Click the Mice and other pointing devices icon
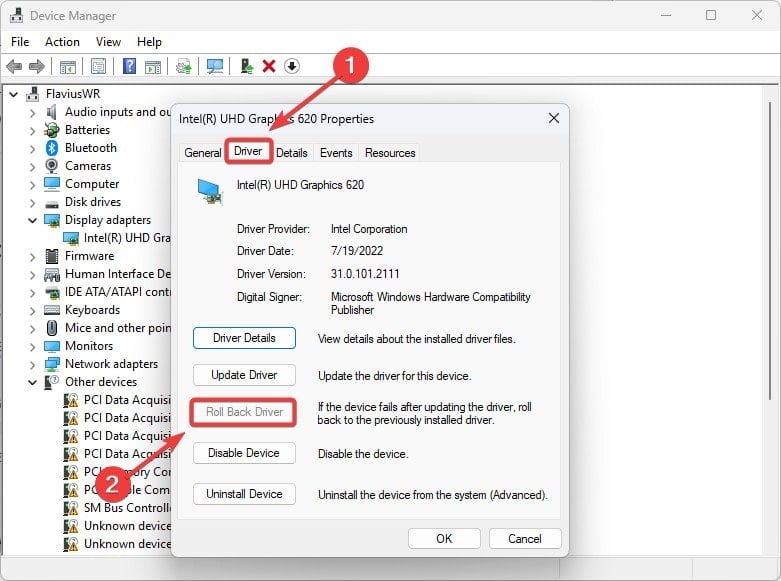Viewport: 781px width, 581px height. (52, 328)
